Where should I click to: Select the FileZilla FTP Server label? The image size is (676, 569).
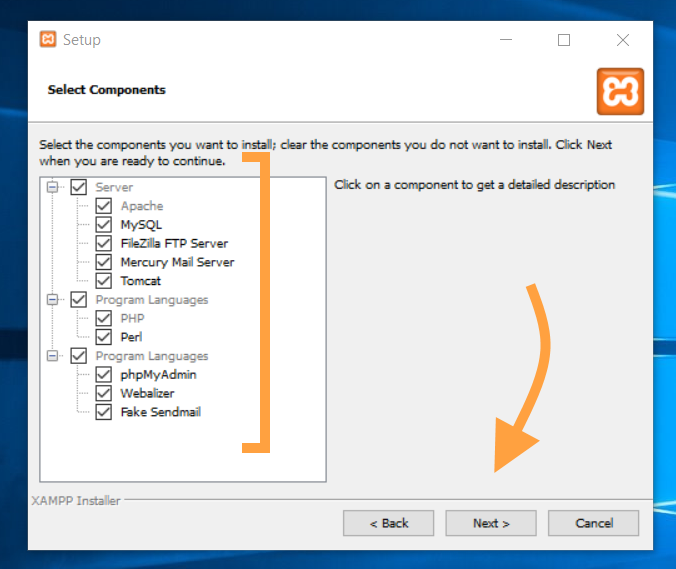174,244
